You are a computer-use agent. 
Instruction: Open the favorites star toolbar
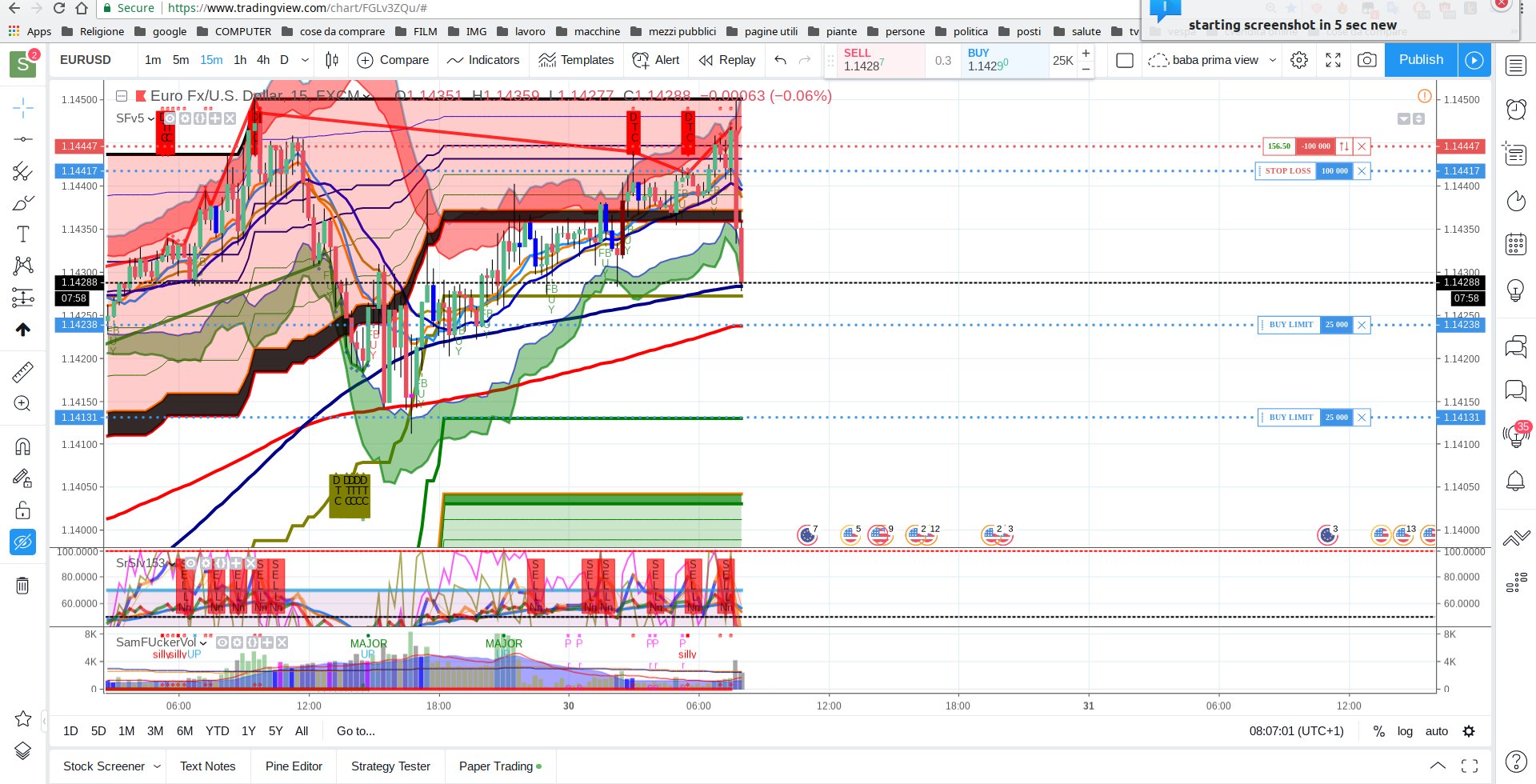[x=23, y=718]
